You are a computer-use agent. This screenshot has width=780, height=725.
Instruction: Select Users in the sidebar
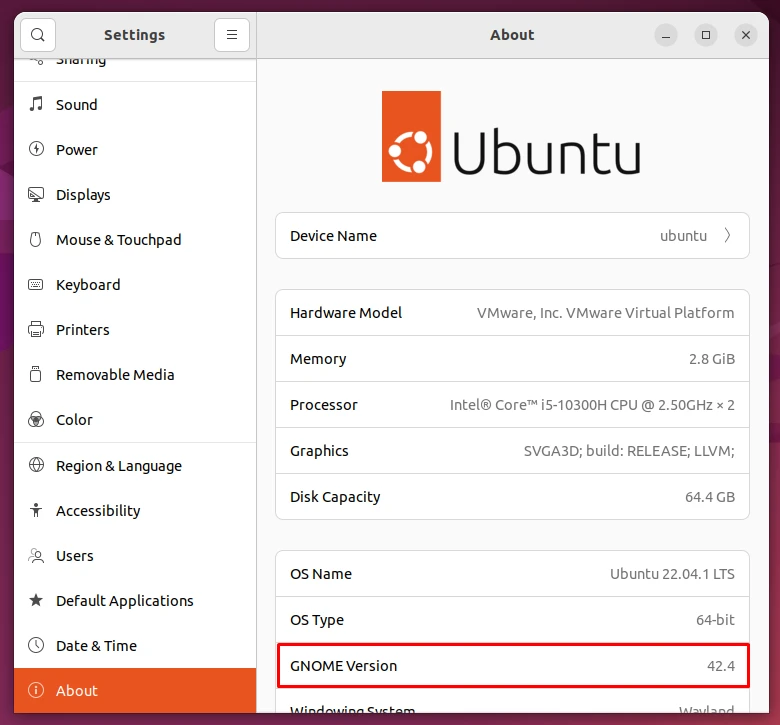click(135, 556)
